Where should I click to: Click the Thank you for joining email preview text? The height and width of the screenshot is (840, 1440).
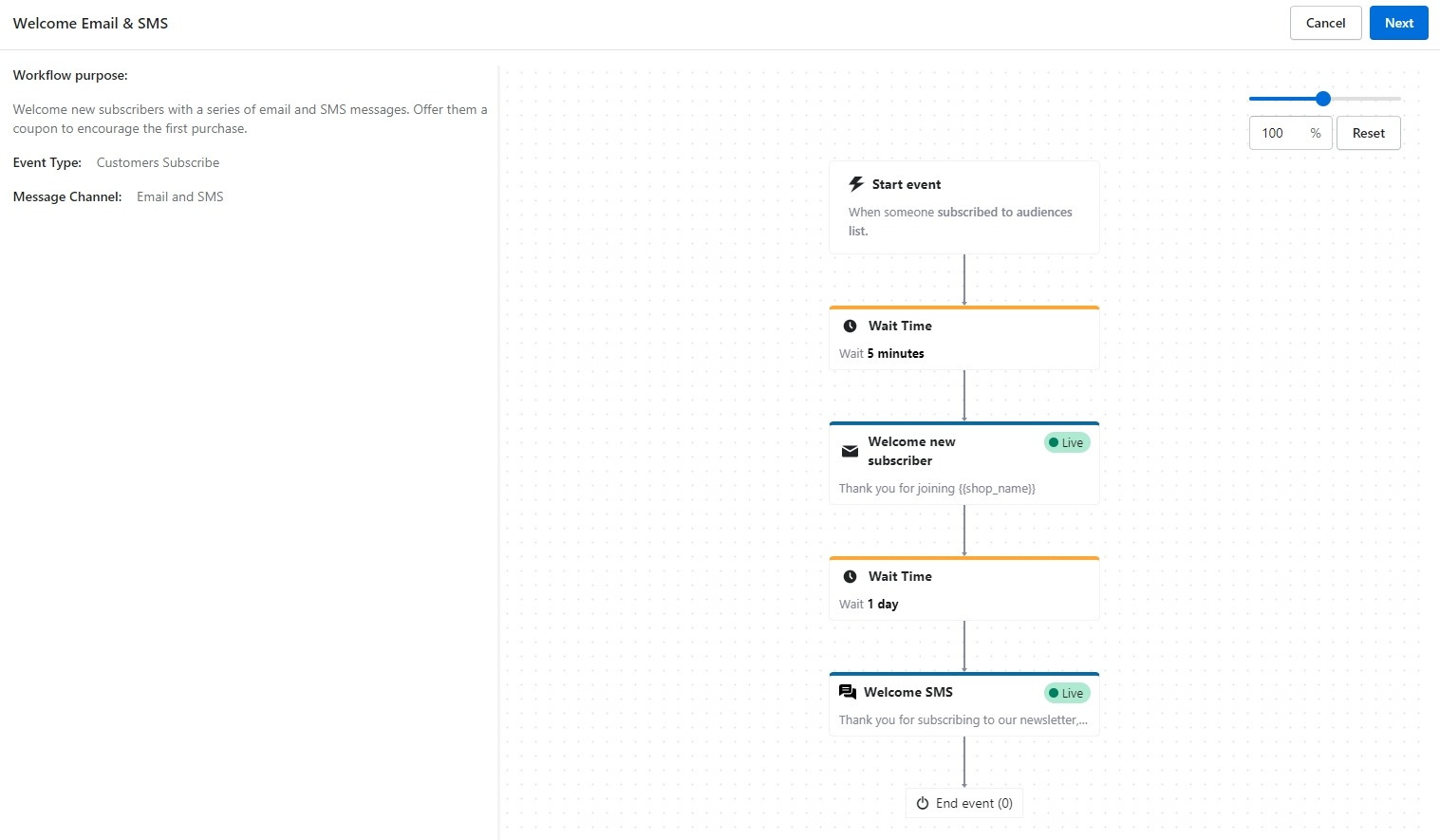[937, 489]
